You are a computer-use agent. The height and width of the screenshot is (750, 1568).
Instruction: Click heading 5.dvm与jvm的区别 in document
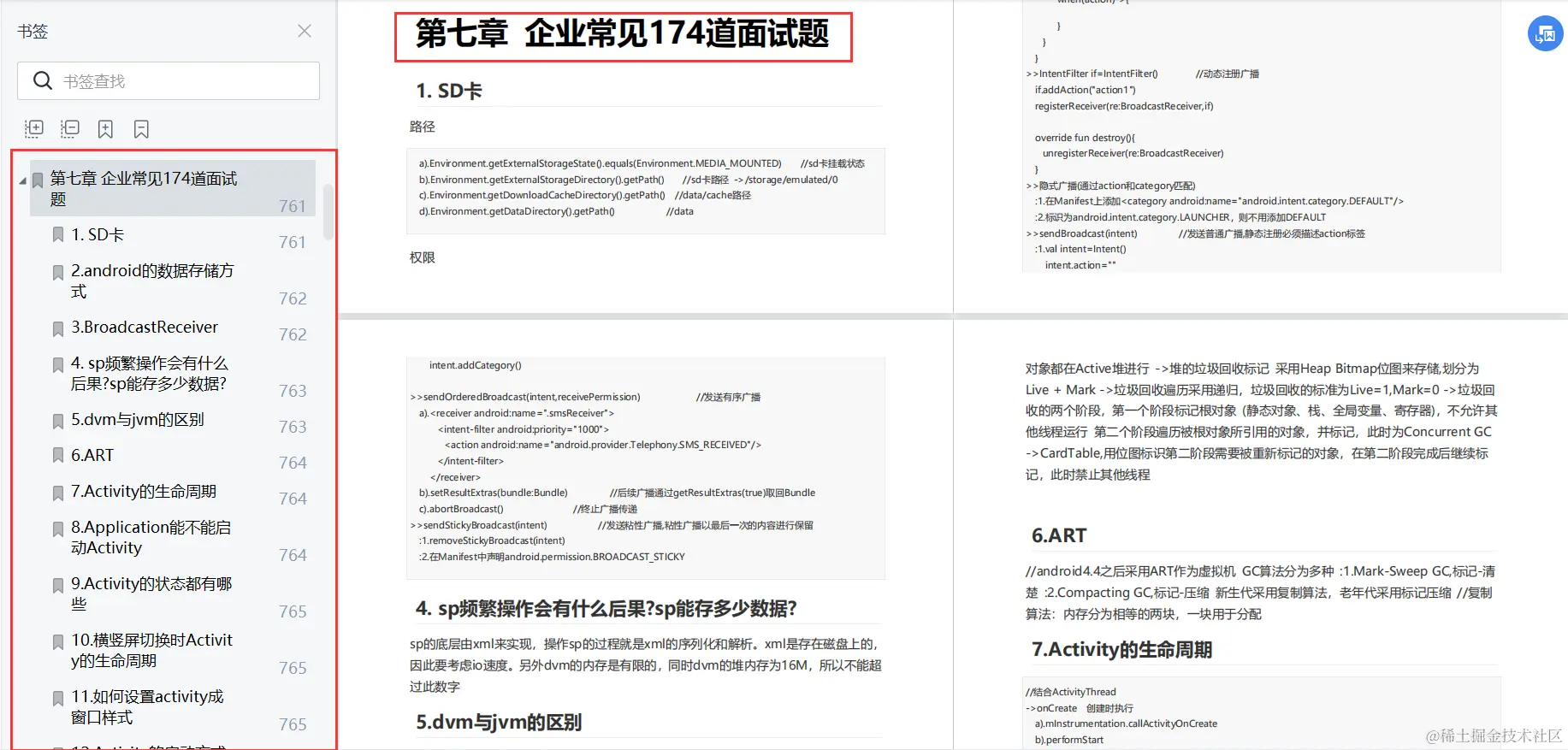(x=499, y=722)
